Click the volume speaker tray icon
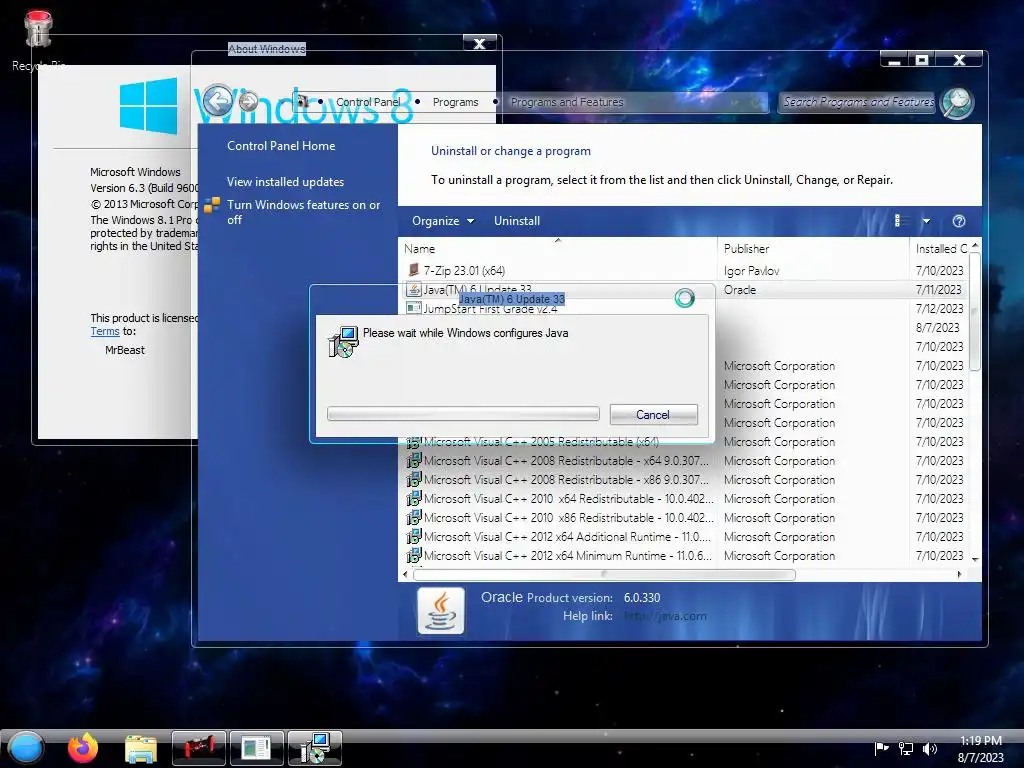 [x=929, y=748]
